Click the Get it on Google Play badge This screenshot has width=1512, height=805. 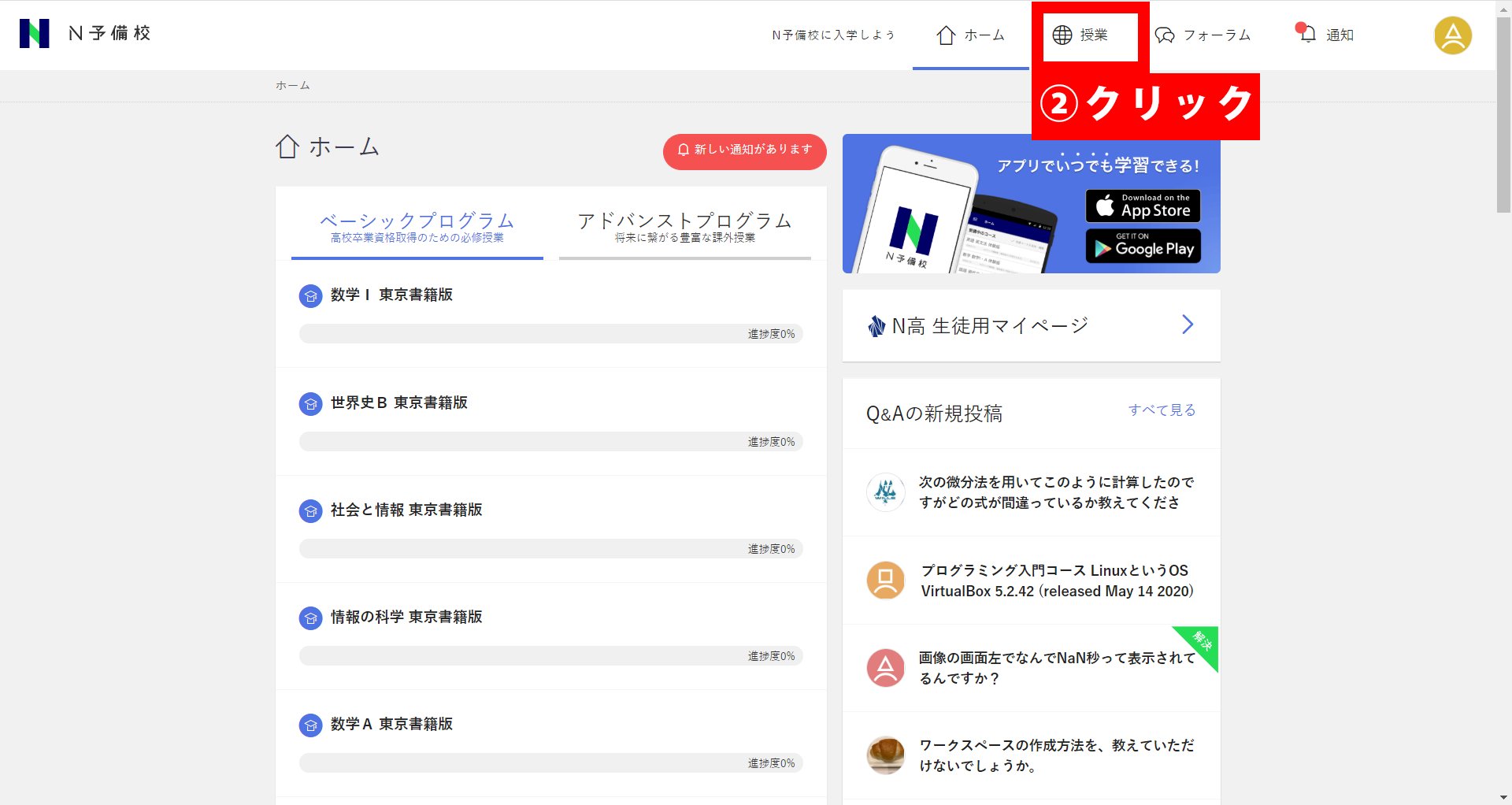point(1143,246)
